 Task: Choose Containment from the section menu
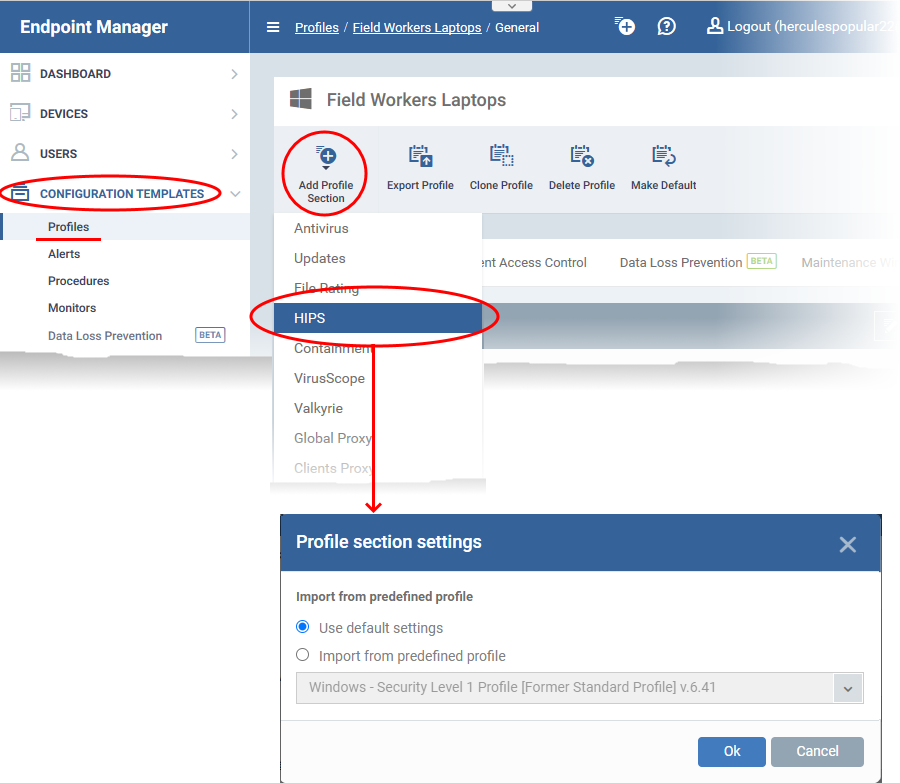pos(378,348)
